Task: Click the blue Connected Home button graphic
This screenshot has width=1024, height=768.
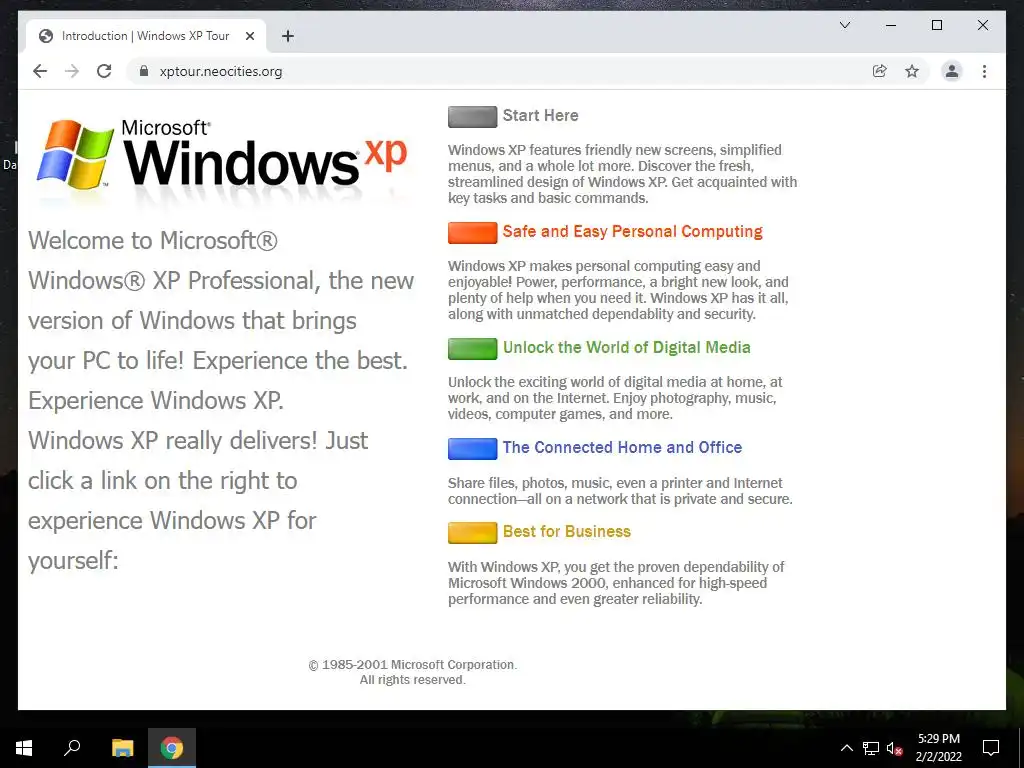Action: (x=472, y=449)
